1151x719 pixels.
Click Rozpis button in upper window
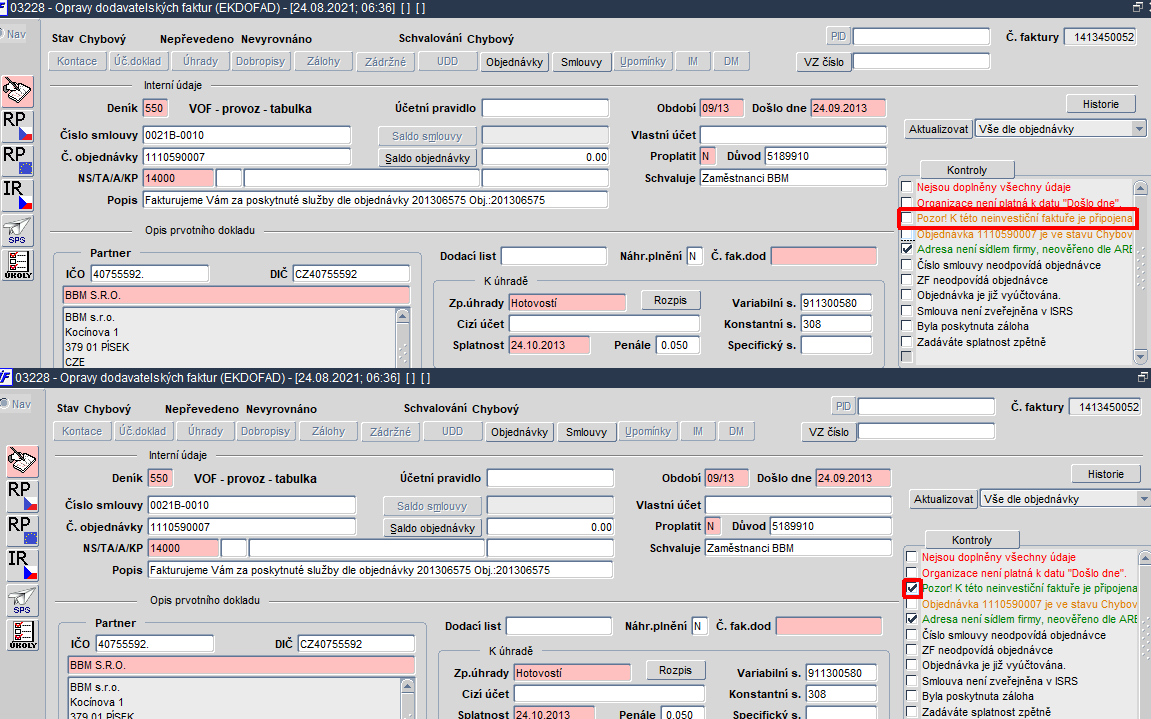[x=670, y=300]
